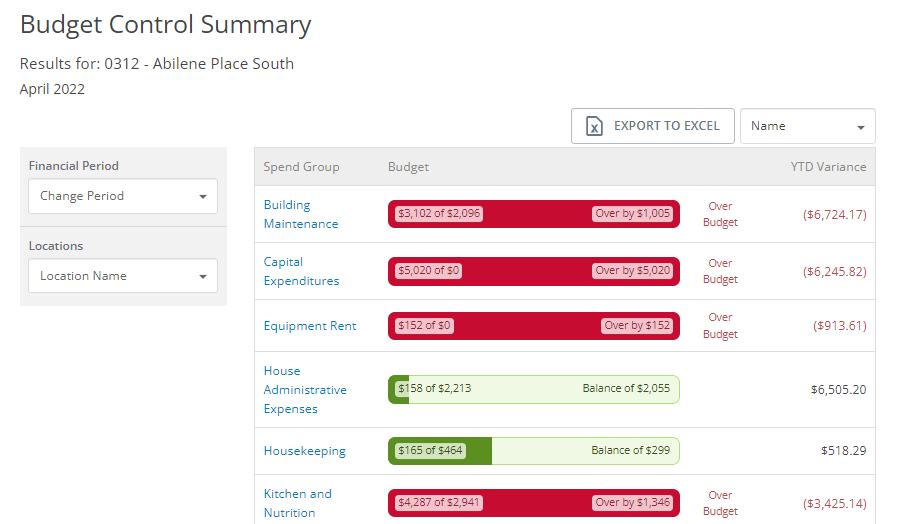The width and height of the screenshot is (909, 524).
Task: Click the Excel file icon on export button
Action: tap(594, 127)
